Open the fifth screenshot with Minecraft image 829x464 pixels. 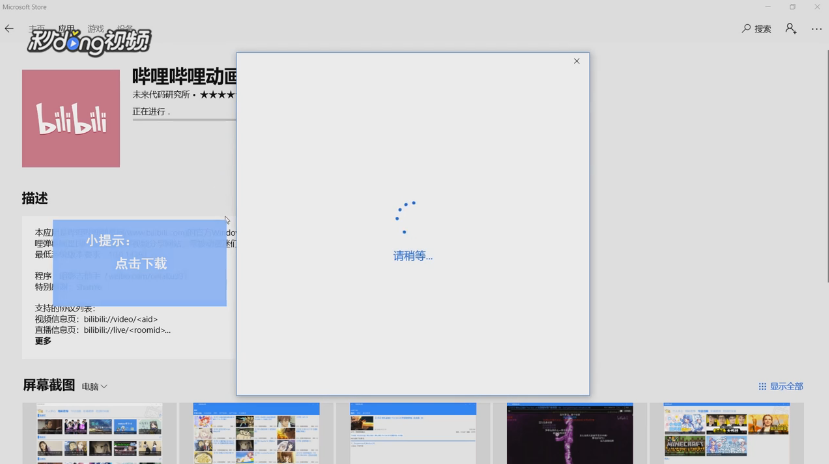coord(726,433)
